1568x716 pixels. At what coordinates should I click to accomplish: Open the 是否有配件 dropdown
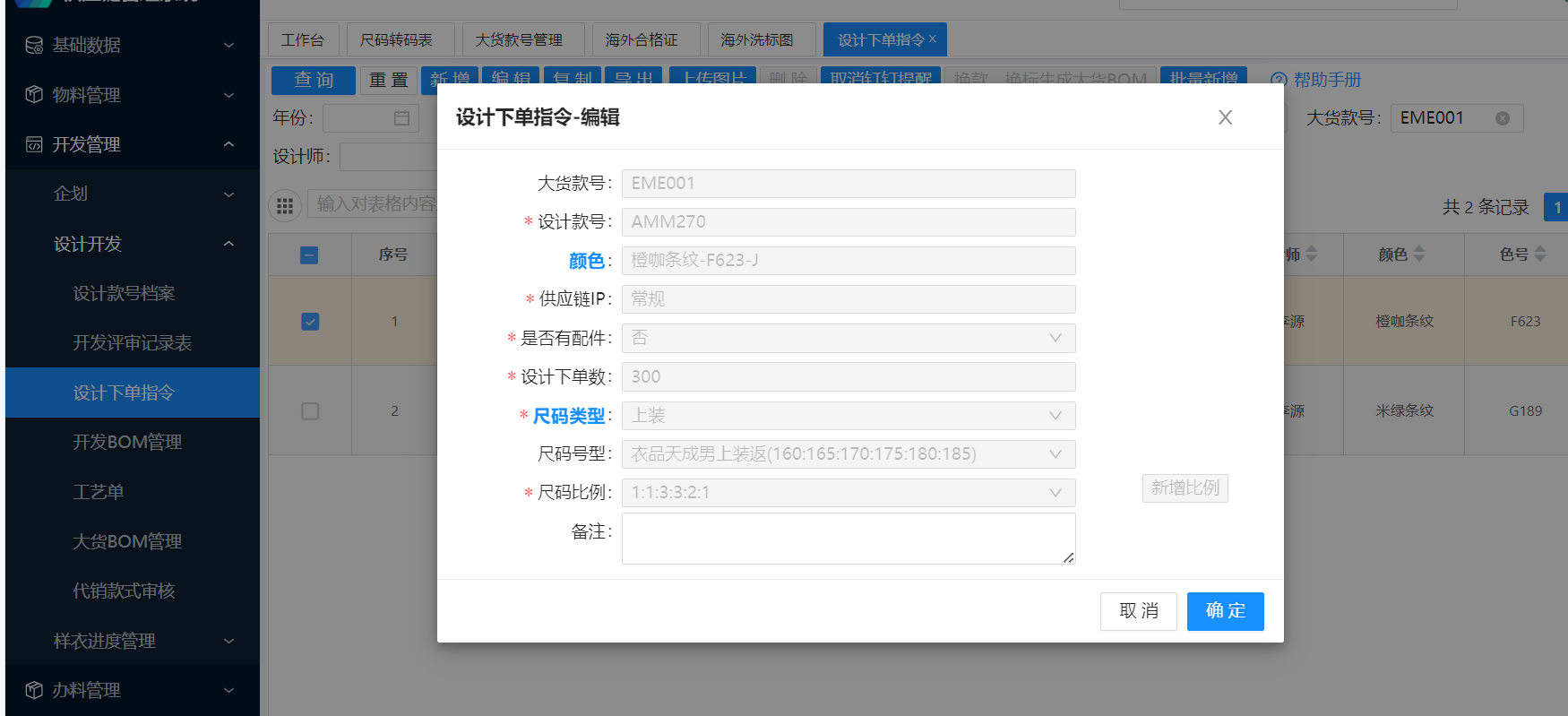[x=848, y=338]
